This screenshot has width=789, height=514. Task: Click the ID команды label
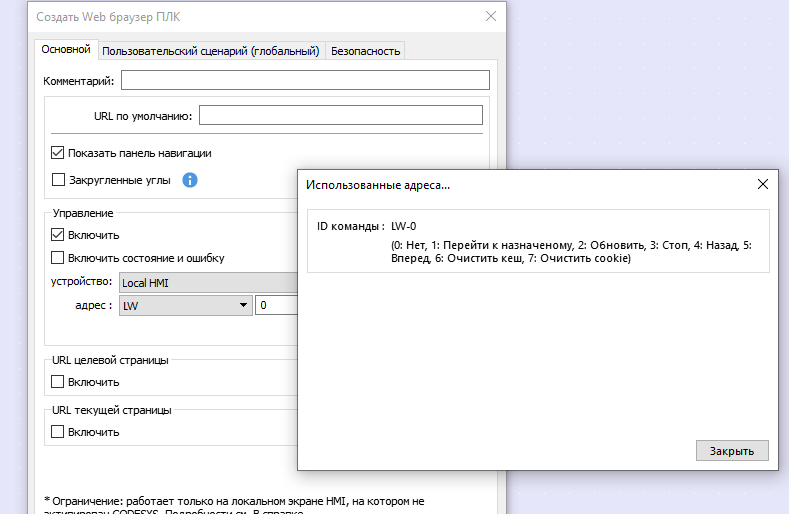[350, 226]
